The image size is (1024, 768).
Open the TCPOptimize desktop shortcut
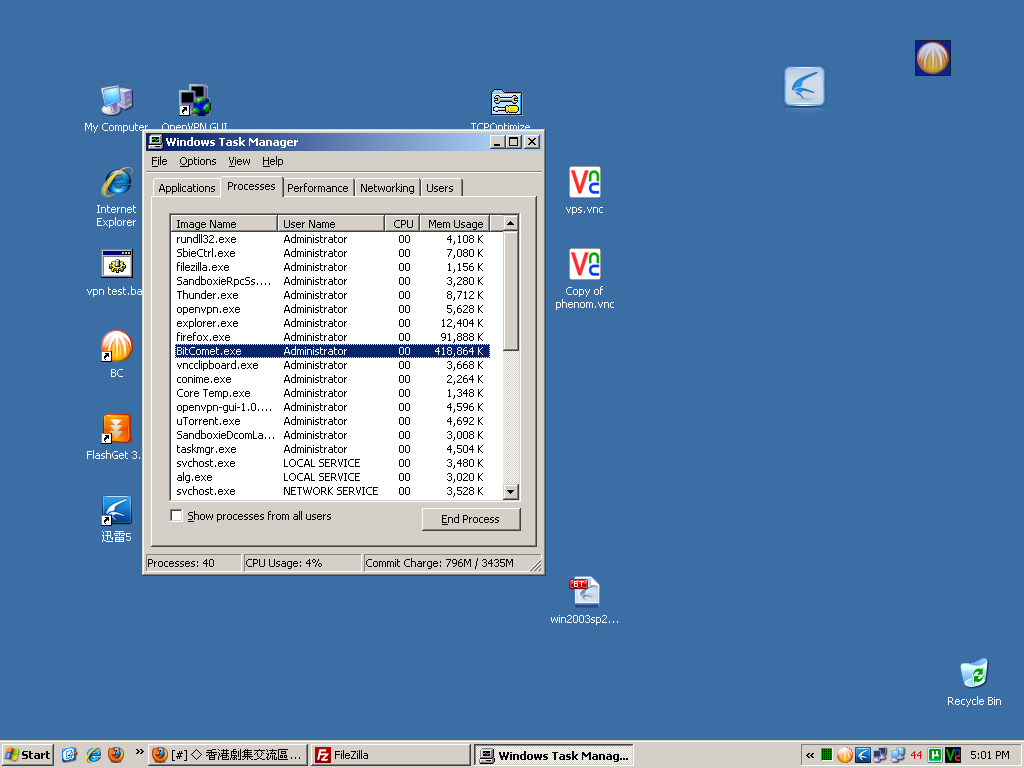click(x=505, y=103)
